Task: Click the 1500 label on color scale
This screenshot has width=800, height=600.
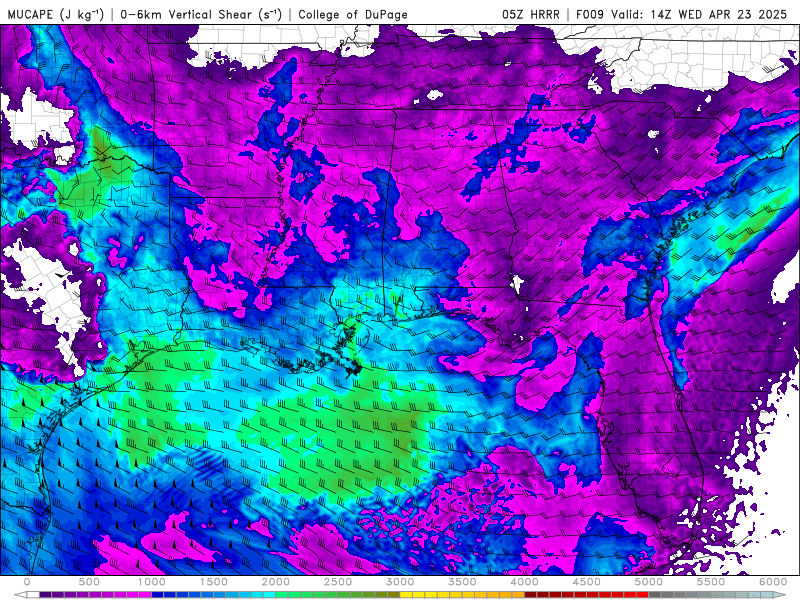Action: (214, 582)
